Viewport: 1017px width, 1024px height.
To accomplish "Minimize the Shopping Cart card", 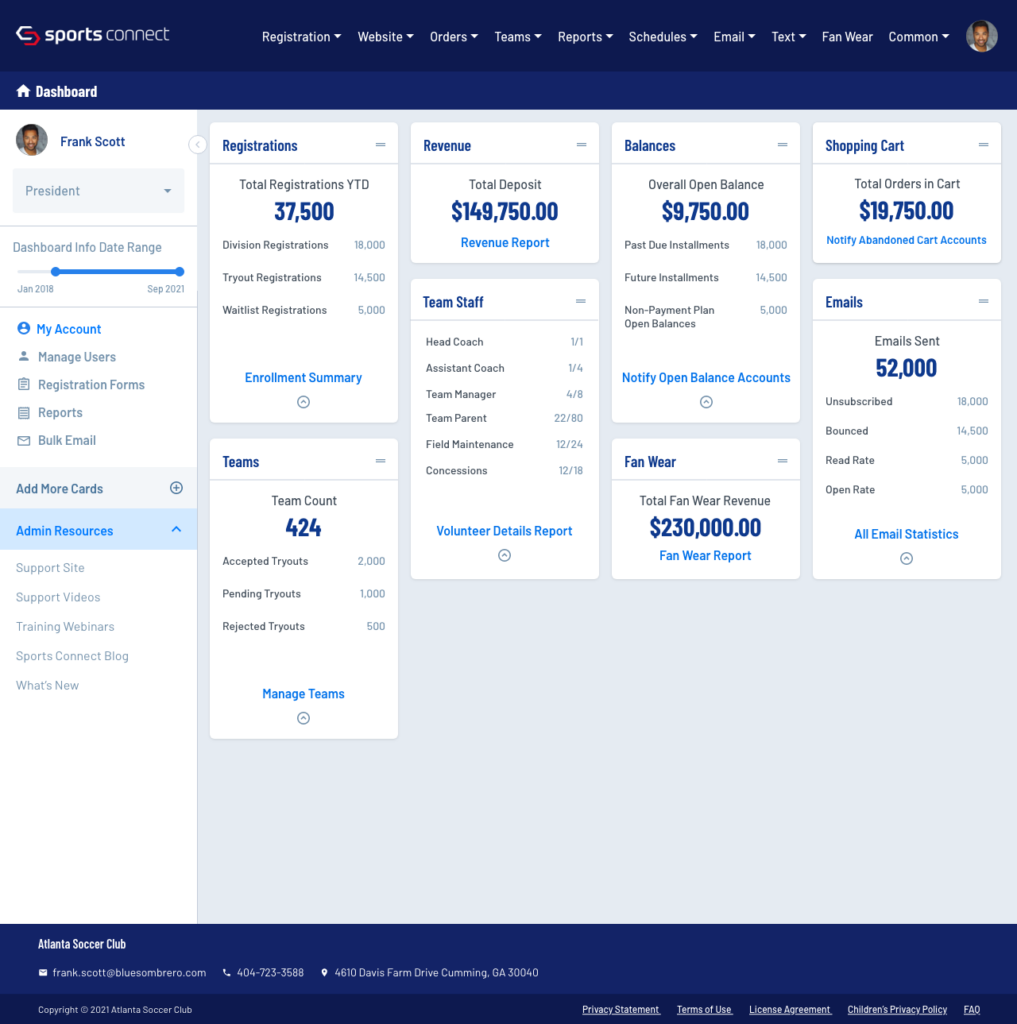I will (x=983, y=145).
